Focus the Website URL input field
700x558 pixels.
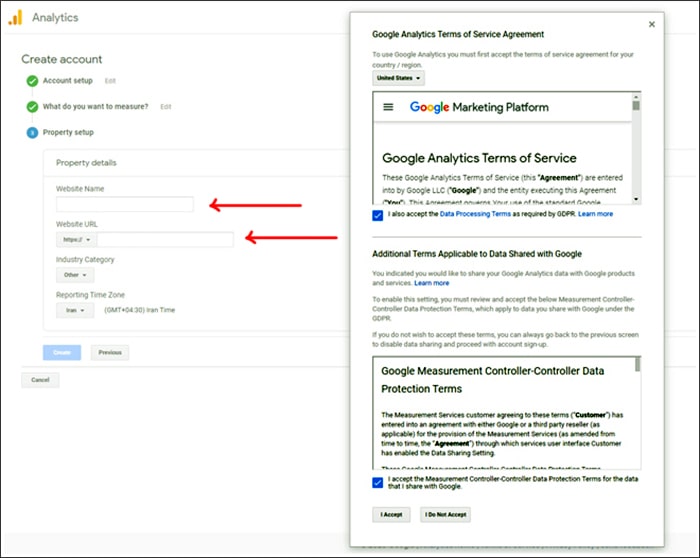click(165, 240)
